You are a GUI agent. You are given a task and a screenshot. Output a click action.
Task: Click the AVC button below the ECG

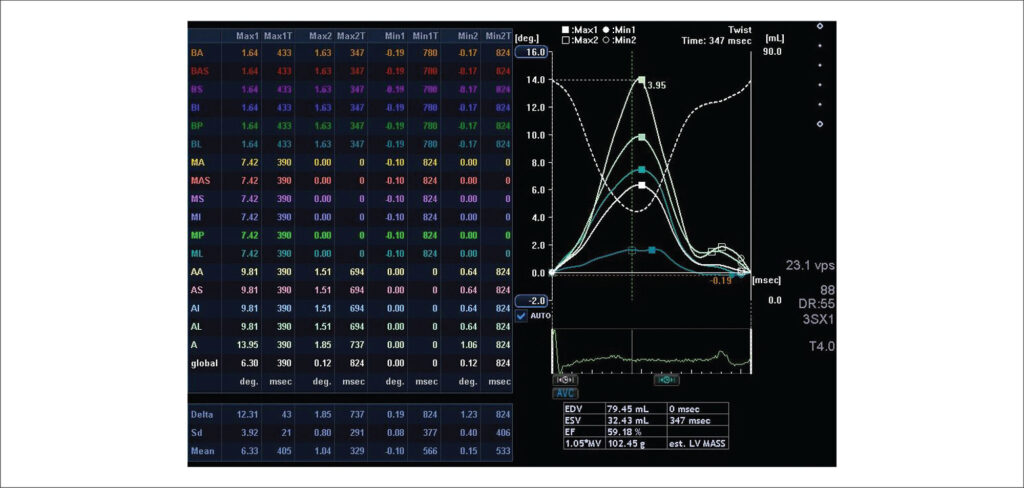564,393
